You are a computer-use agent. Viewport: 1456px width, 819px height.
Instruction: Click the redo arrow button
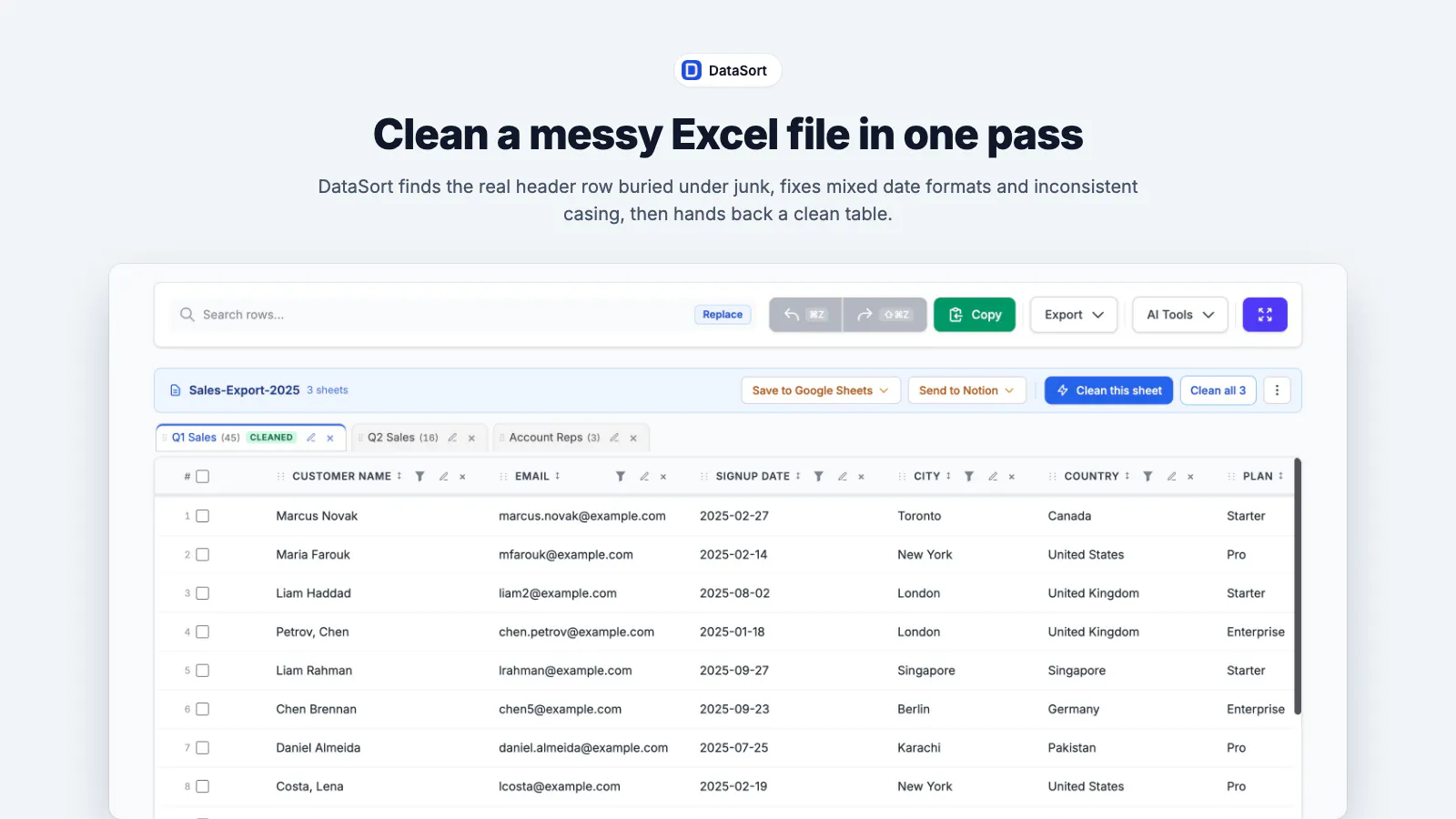click(x=885, y=315)
